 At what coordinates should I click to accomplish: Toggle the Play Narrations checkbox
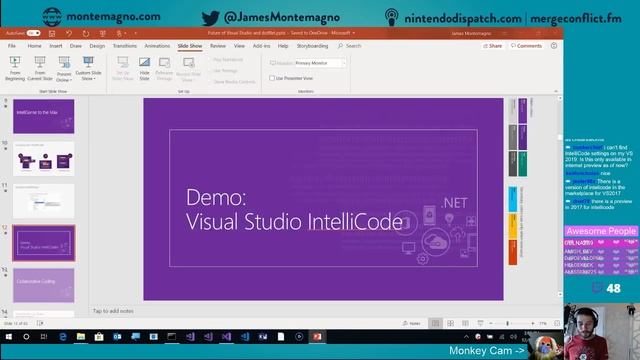211,60
